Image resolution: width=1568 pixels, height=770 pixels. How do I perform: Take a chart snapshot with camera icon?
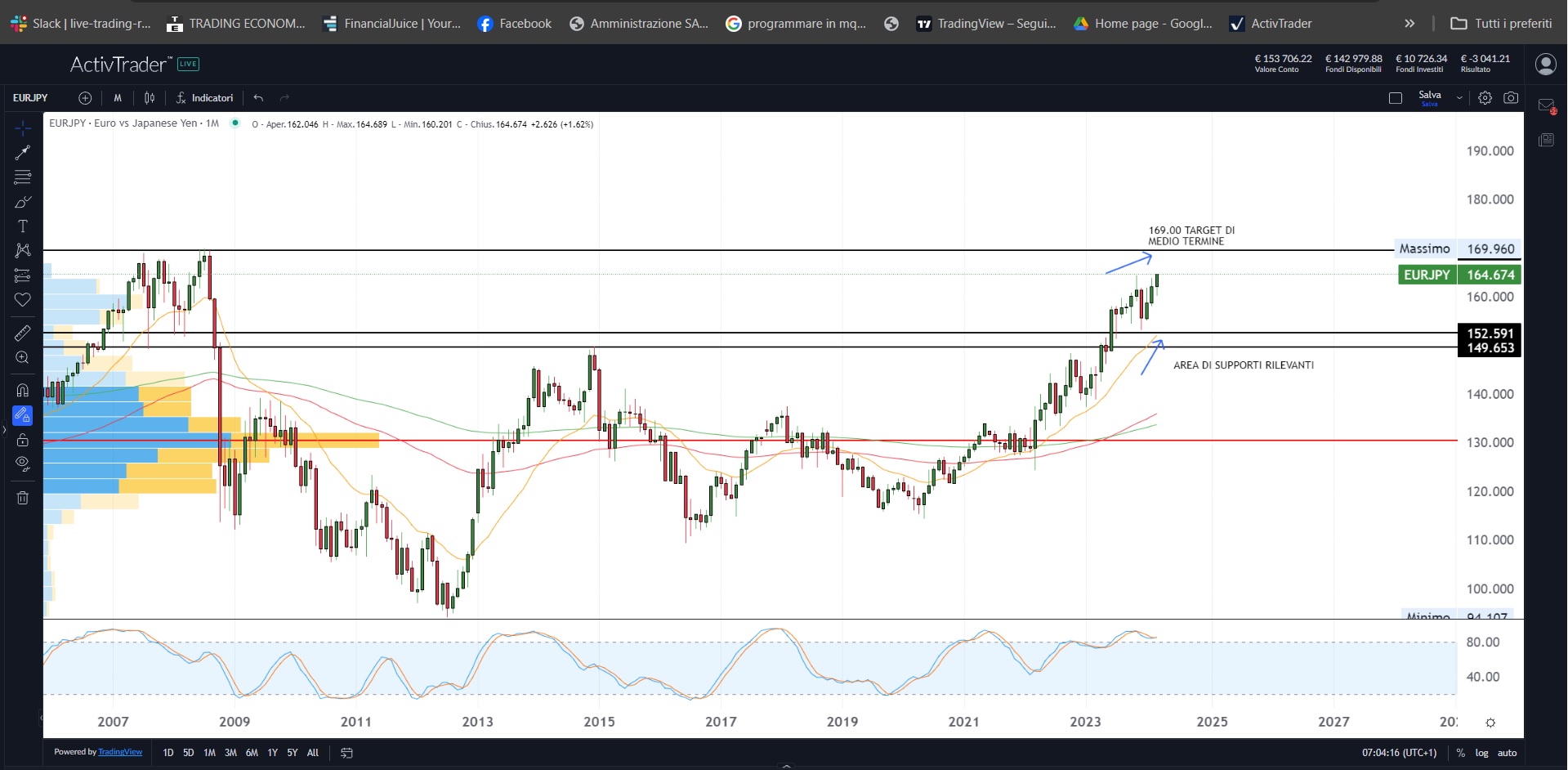tap(1511, 98)
